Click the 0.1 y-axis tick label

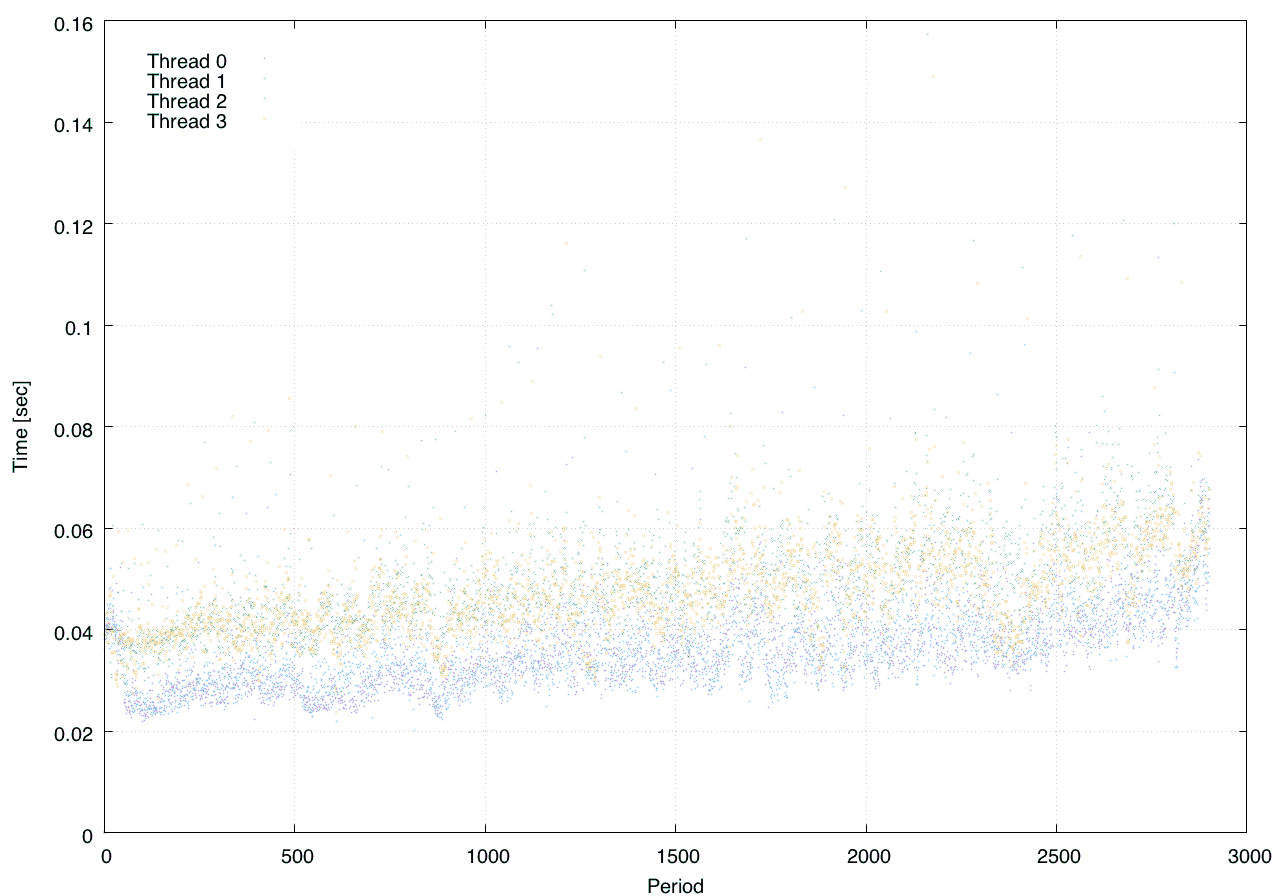click(79, 326)
